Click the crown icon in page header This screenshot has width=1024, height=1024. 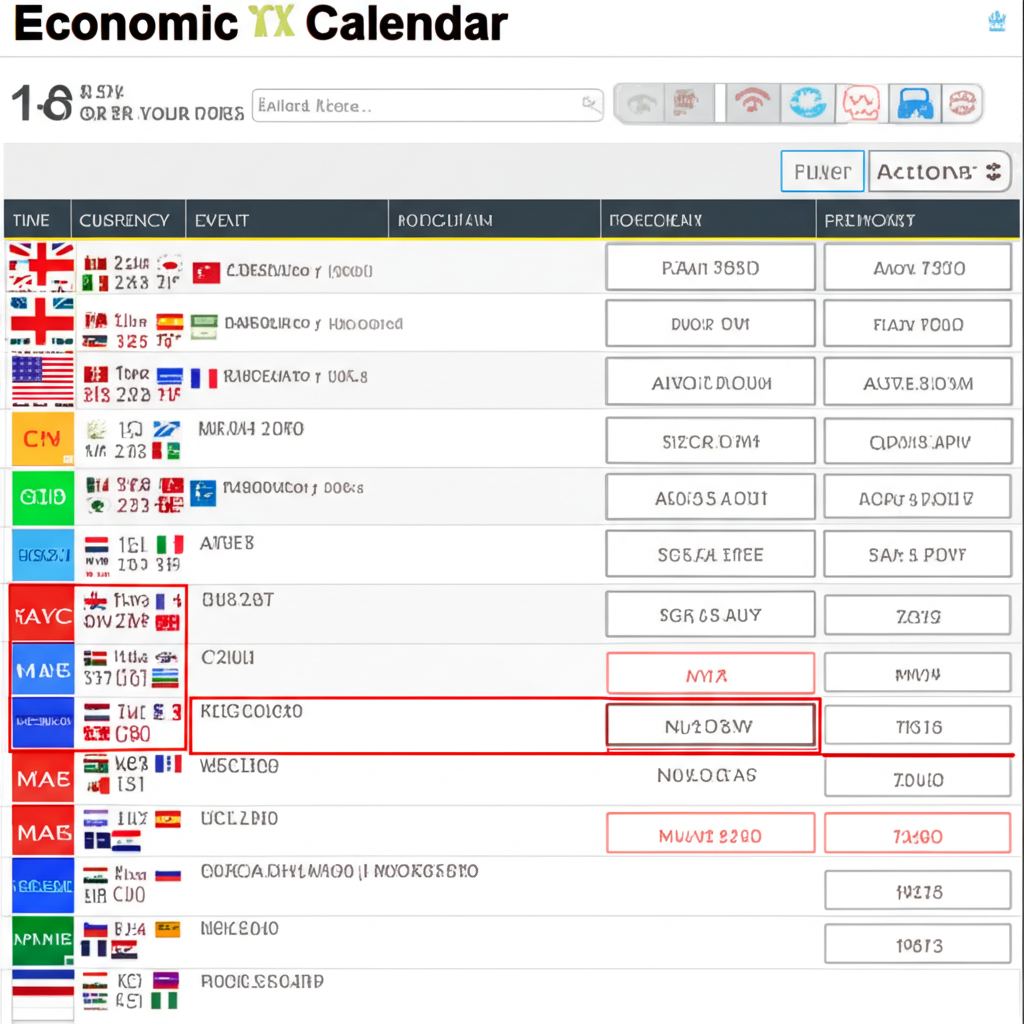(997, 22)
